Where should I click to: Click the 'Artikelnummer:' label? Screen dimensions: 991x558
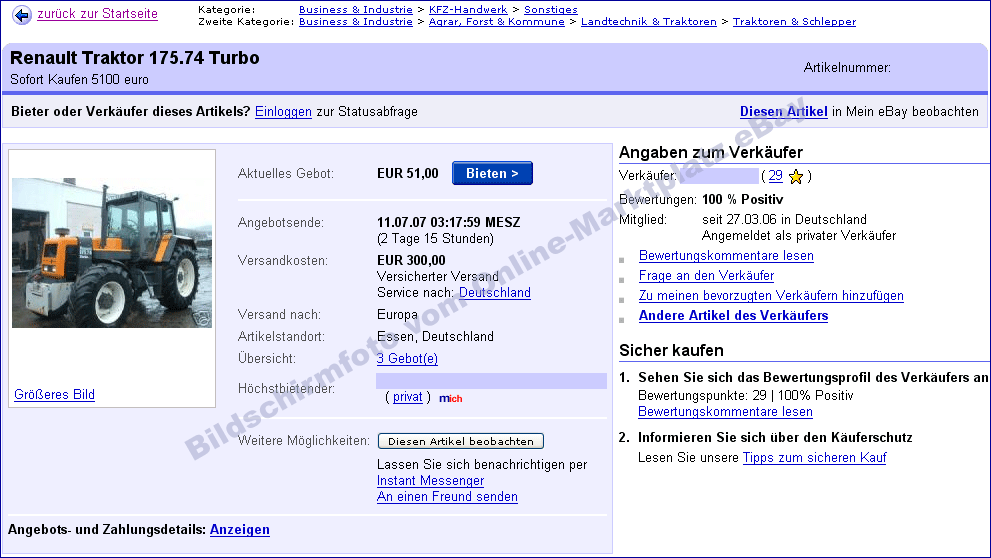847,68
